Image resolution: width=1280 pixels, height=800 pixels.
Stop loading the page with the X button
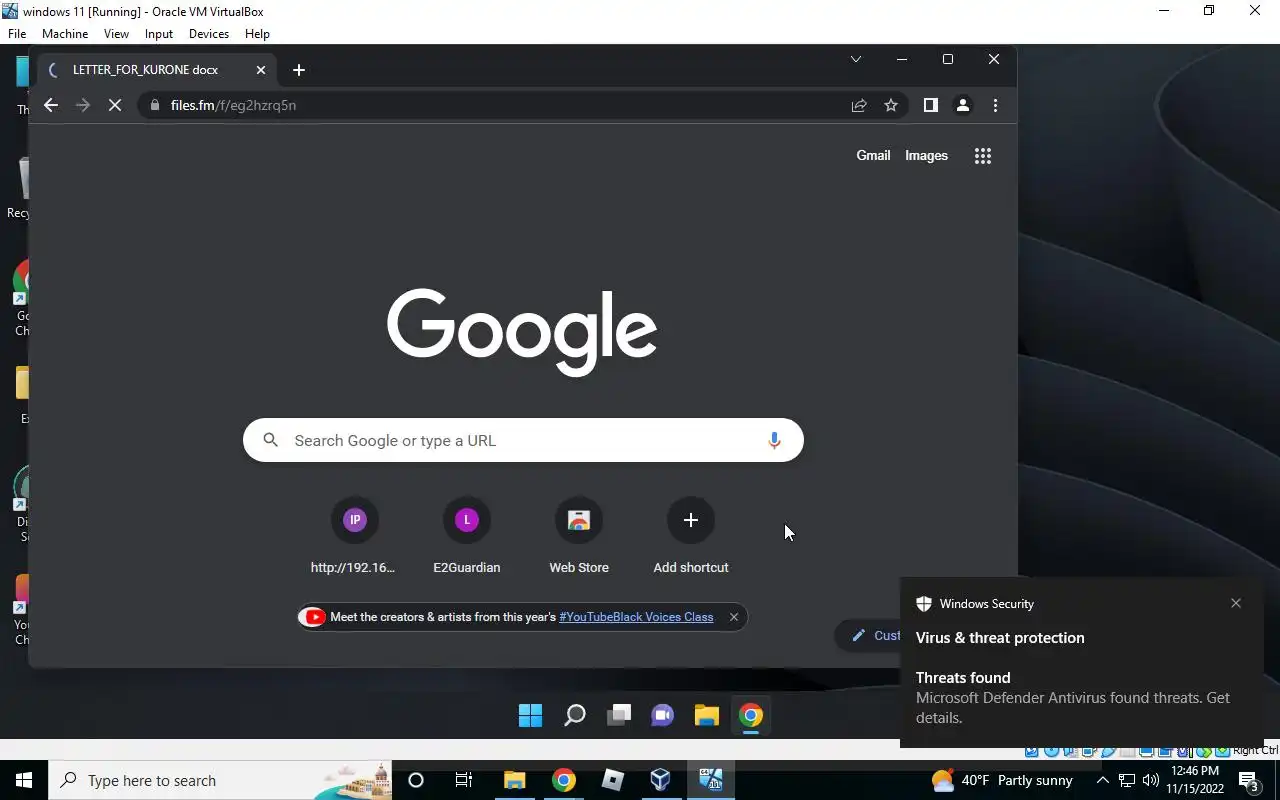115,105
